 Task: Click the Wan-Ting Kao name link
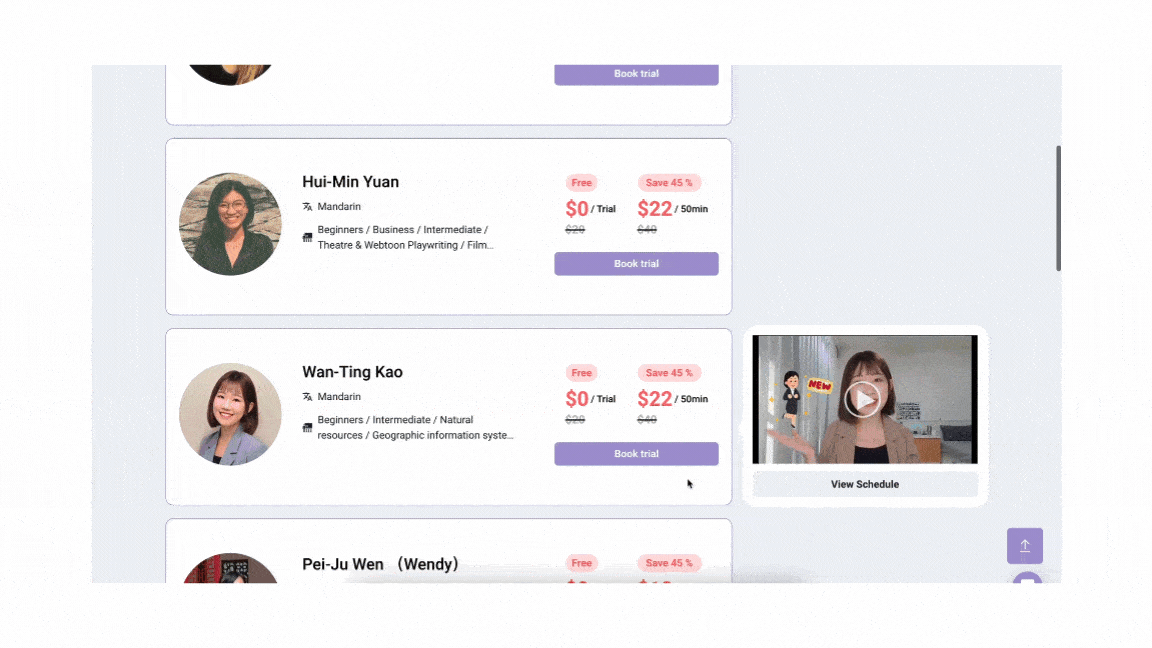(352, 371)
